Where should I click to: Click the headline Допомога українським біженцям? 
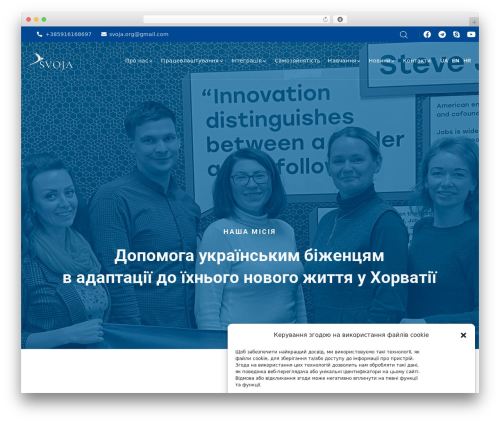pyautogui.click(x=249, y=256)
